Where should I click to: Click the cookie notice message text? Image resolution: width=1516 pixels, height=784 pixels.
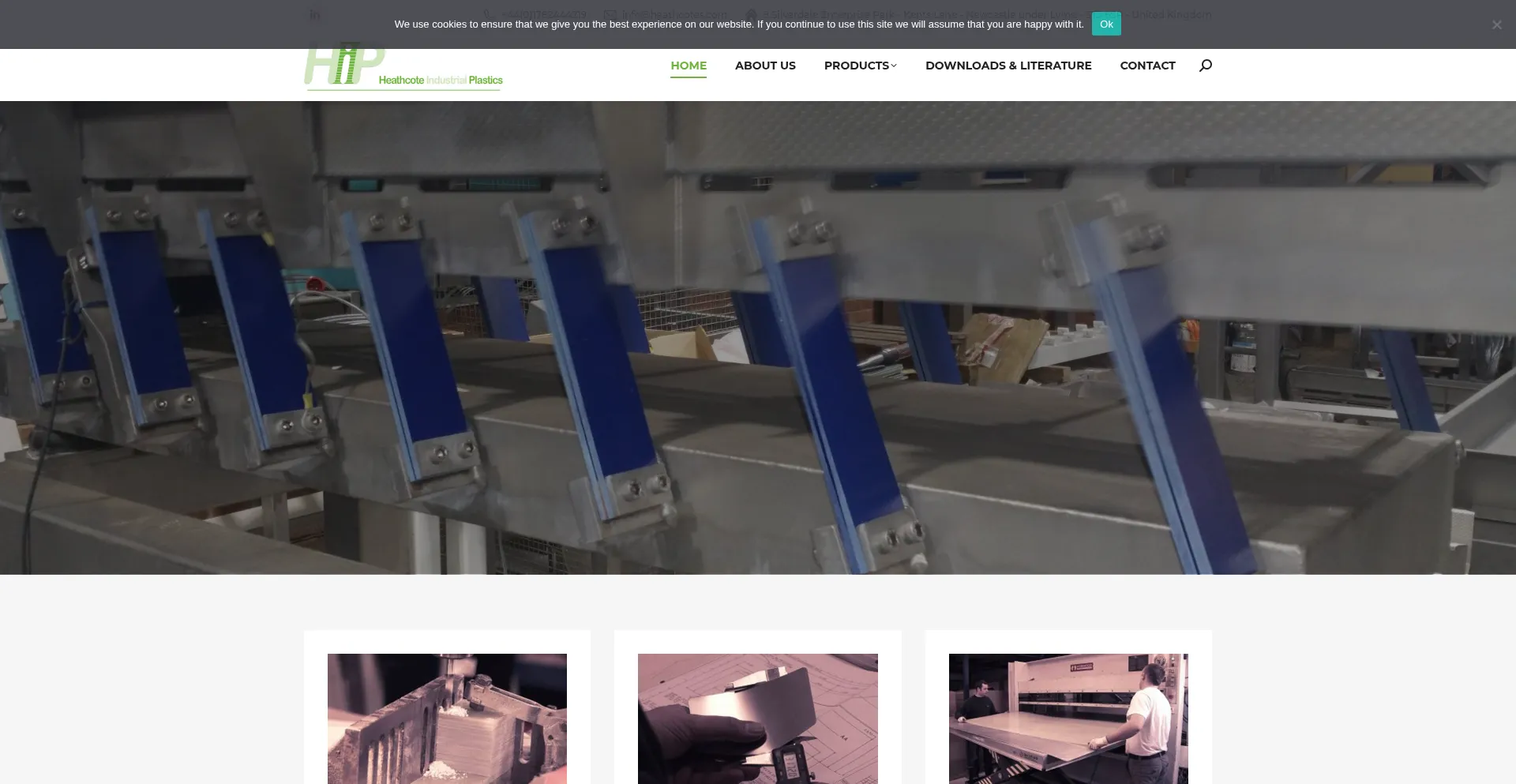[738, 24]
